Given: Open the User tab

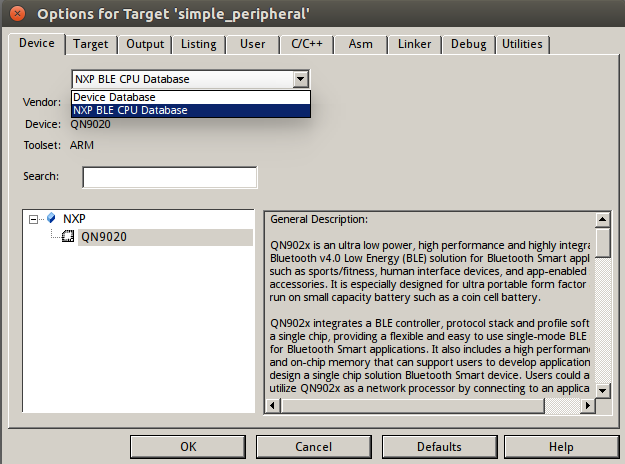Looking at the screenshot, I should tap(253, 44).
